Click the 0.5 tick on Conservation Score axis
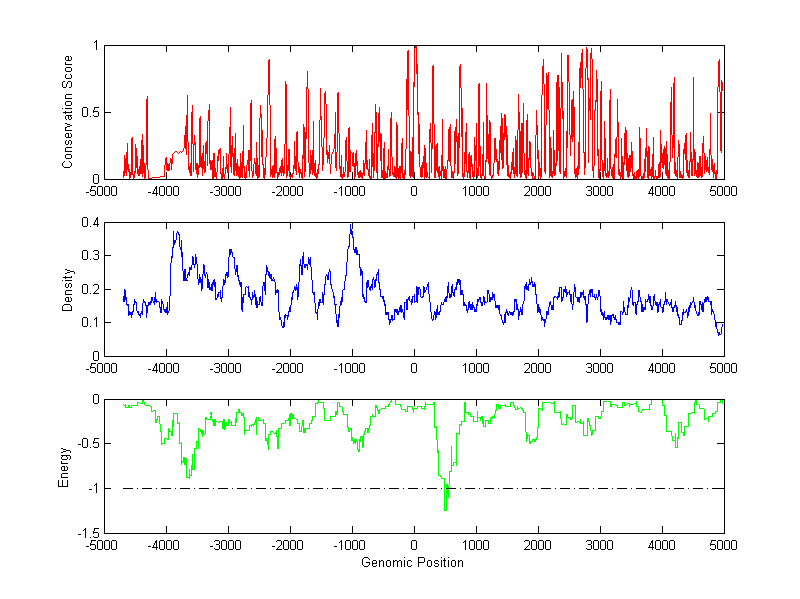Image resolution: width=800 pixels, height=599 pixels. tap(88, 113)
